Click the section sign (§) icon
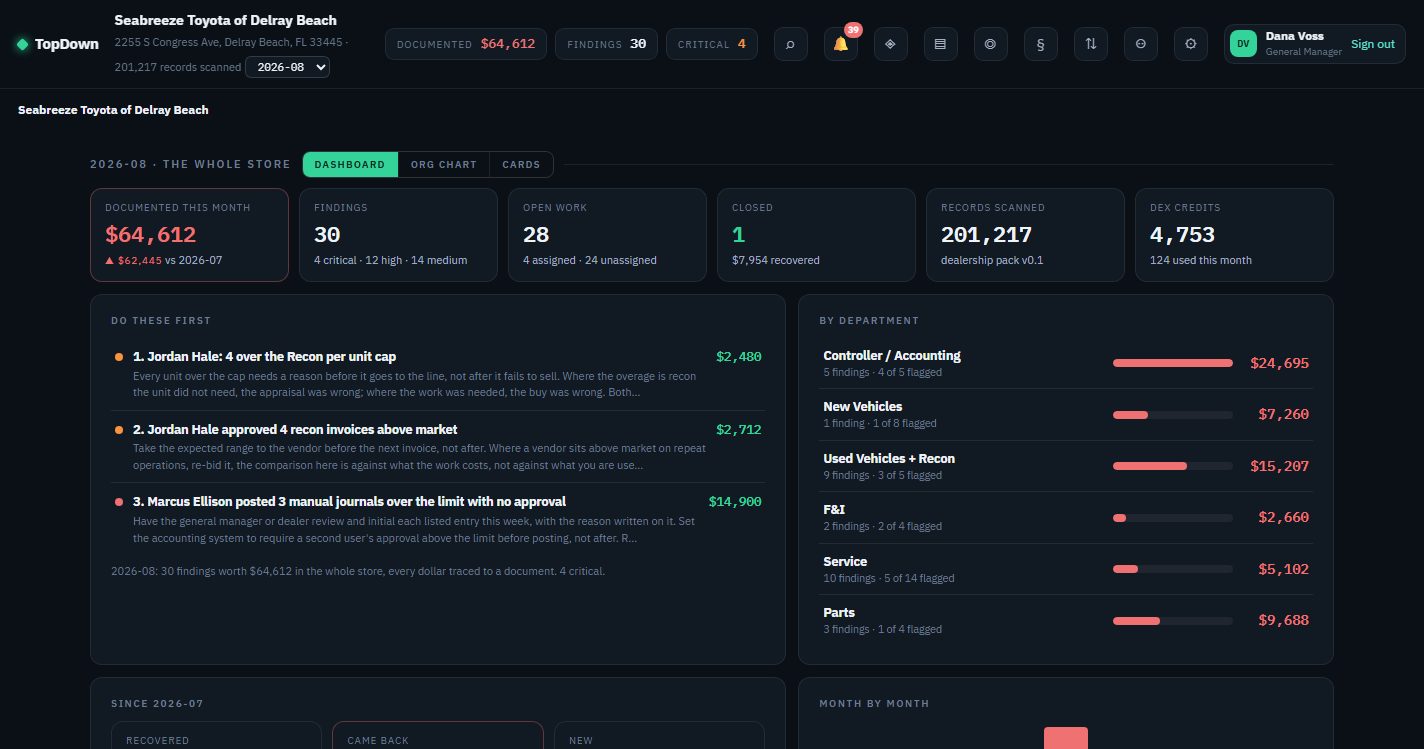The height and width of the screenshot is (749, 1424). coord(1040,44)
